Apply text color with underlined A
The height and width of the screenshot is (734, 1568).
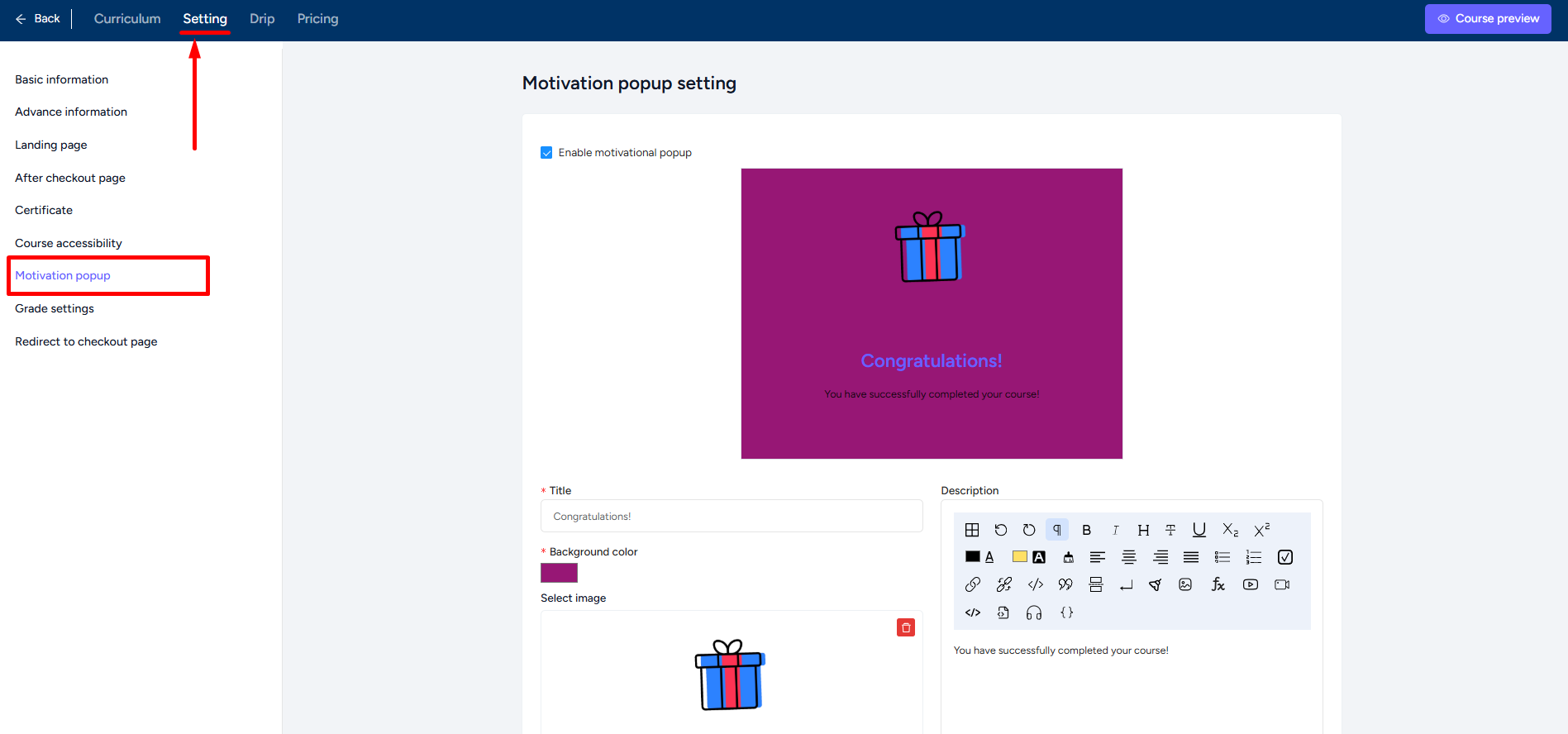tap(989, 557)
